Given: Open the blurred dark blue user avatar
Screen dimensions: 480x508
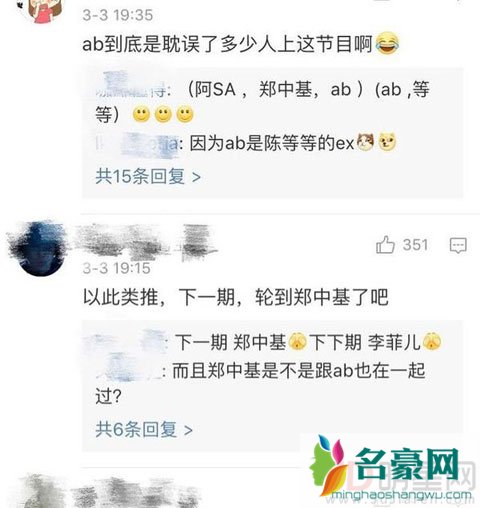Looking at the screenshot, I should coord(38,249).
